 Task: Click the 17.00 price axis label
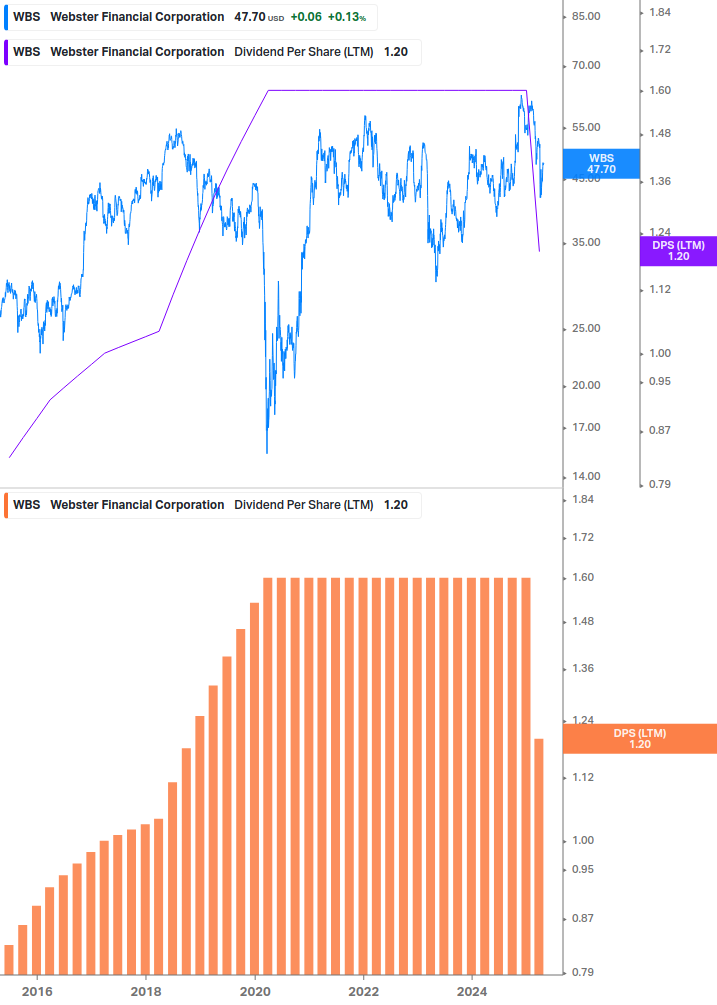[x=586, y=428]
